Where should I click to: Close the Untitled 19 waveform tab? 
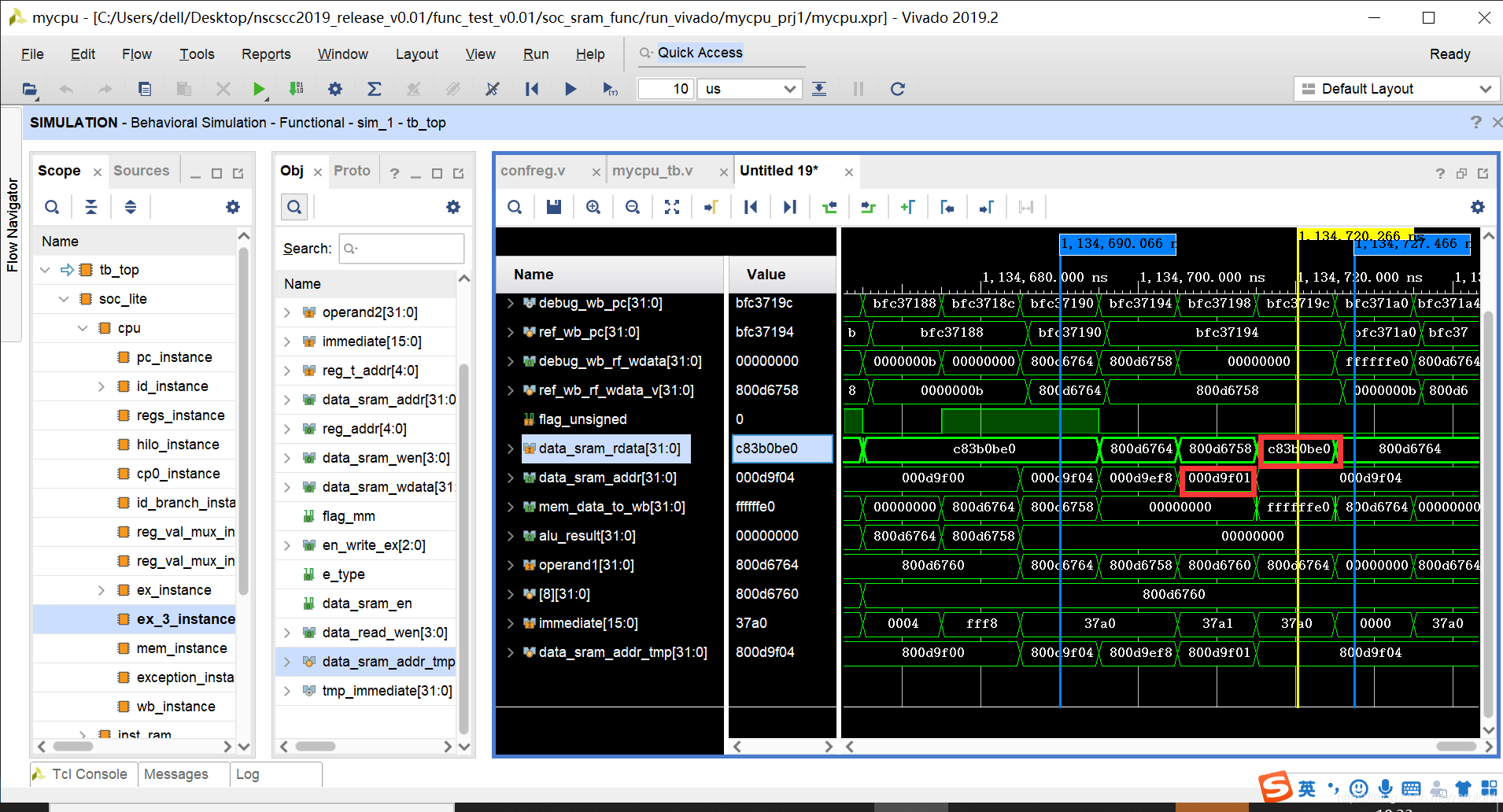(x=849, y=172)
